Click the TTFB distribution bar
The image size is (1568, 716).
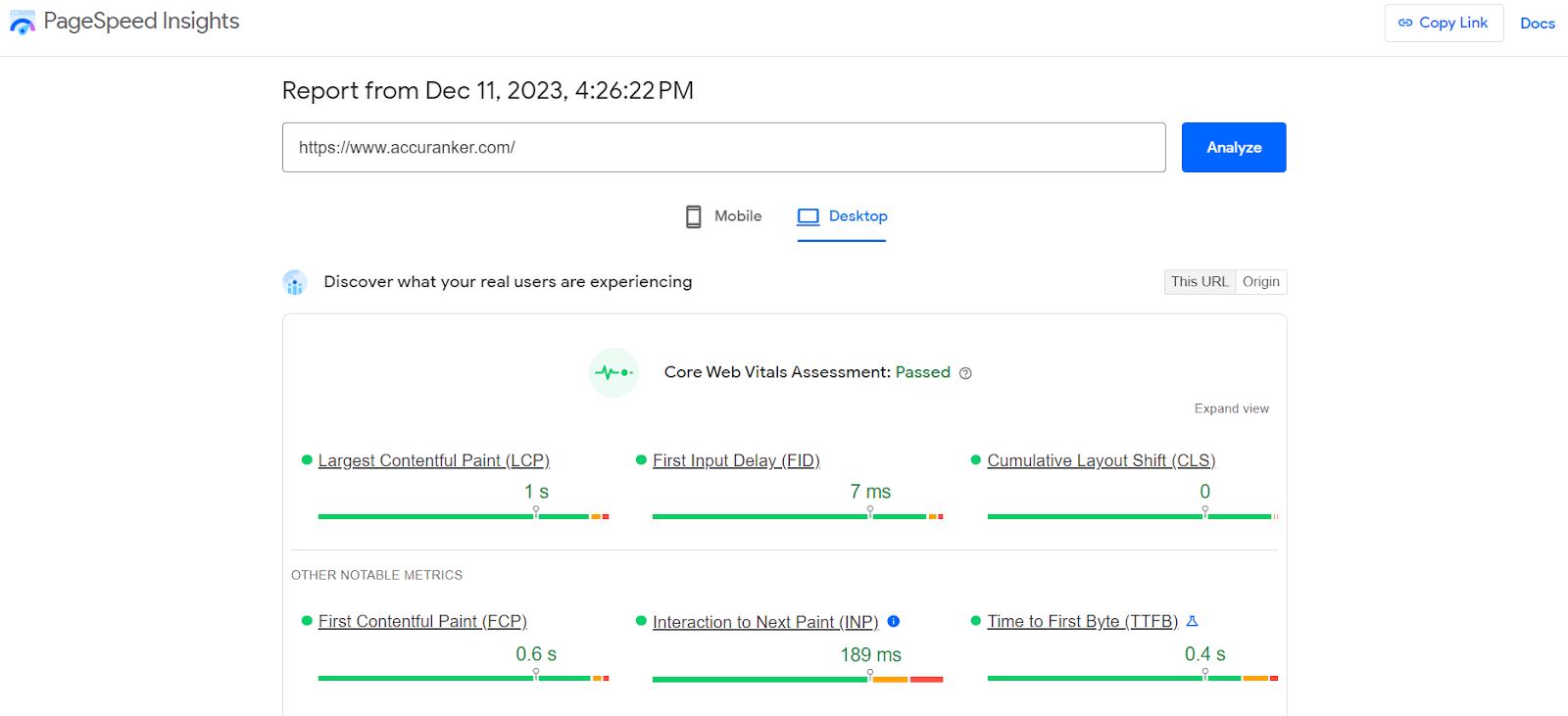click(x=1133, y=678)
